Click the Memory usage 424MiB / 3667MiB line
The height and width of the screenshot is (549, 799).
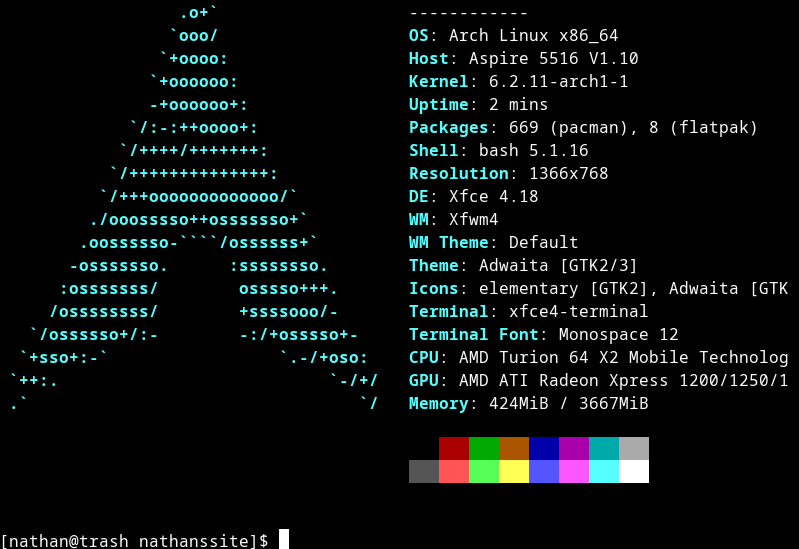pos(528,404)
